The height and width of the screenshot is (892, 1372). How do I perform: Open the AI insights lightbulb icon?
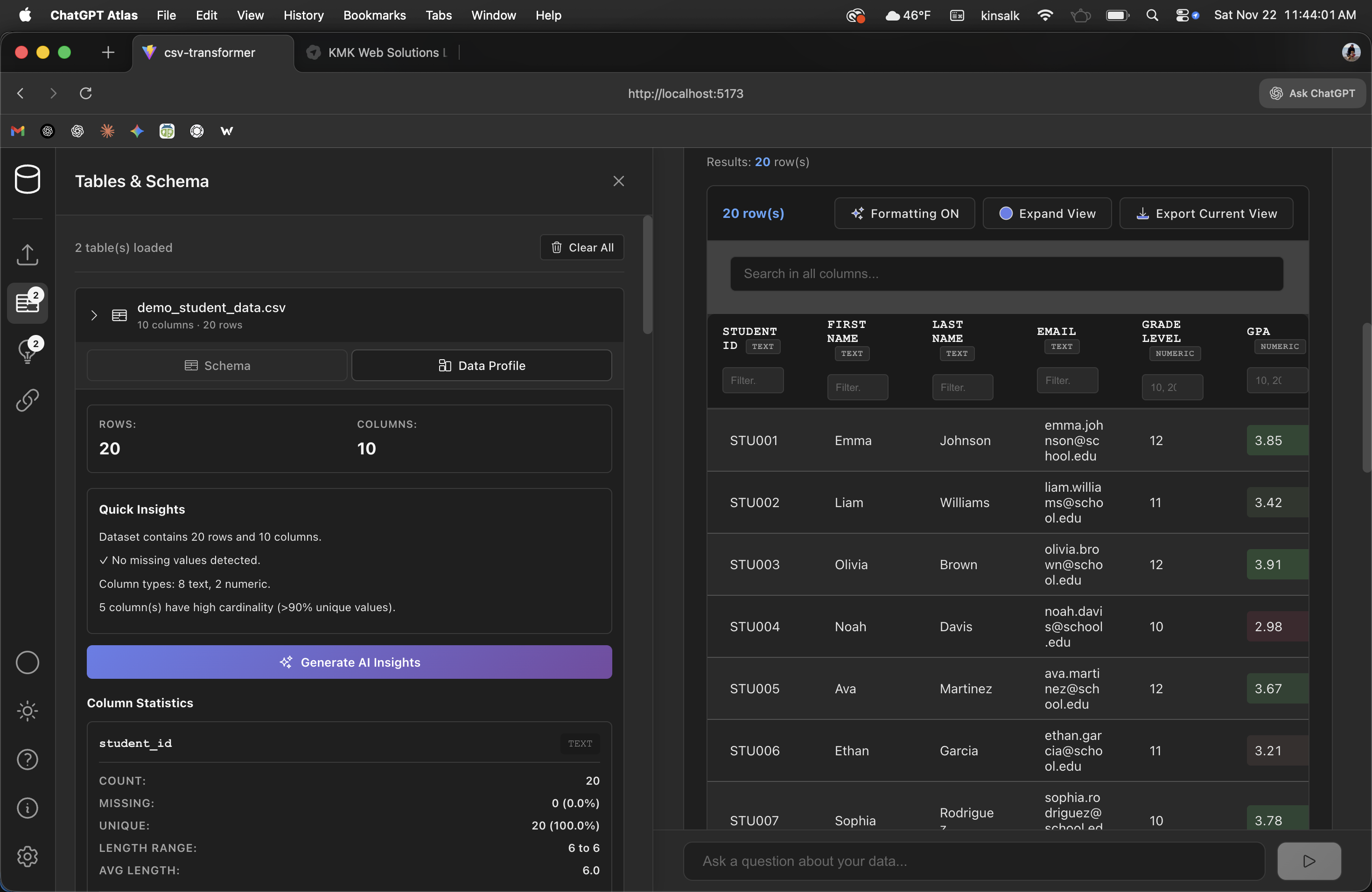pyautogui.click(x=26, y=350)
